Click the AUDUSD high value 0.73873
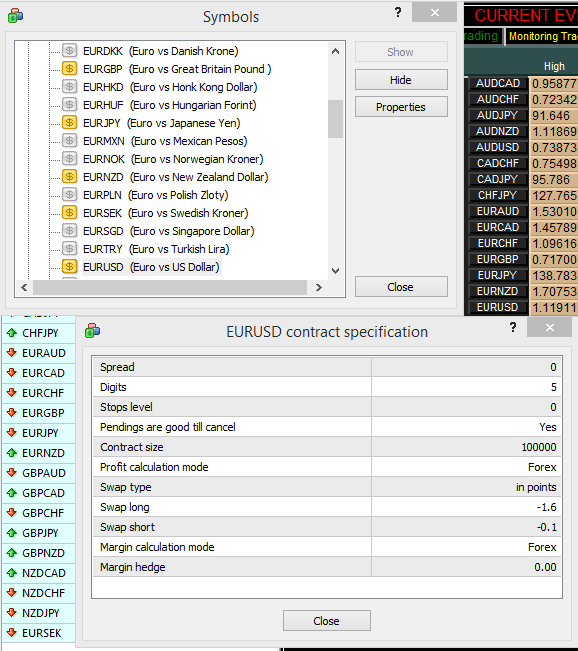Image resolution: width=578 pixels, height=651 pixels. click(x=554, y=147)
